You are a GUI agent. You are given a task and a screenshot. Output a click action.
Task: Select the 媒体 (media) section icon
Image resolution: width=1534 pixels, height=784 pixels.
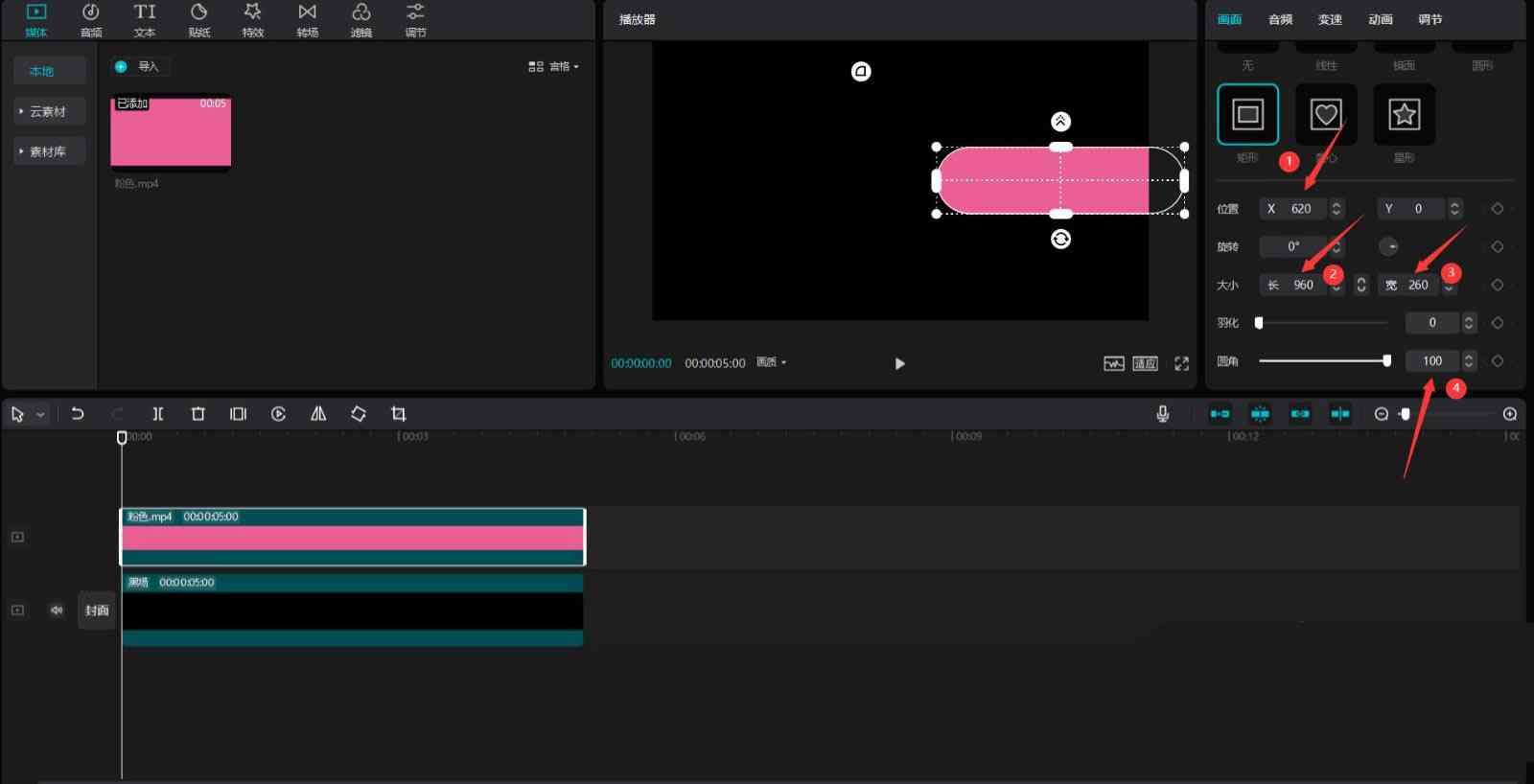(x=36, y=12)
